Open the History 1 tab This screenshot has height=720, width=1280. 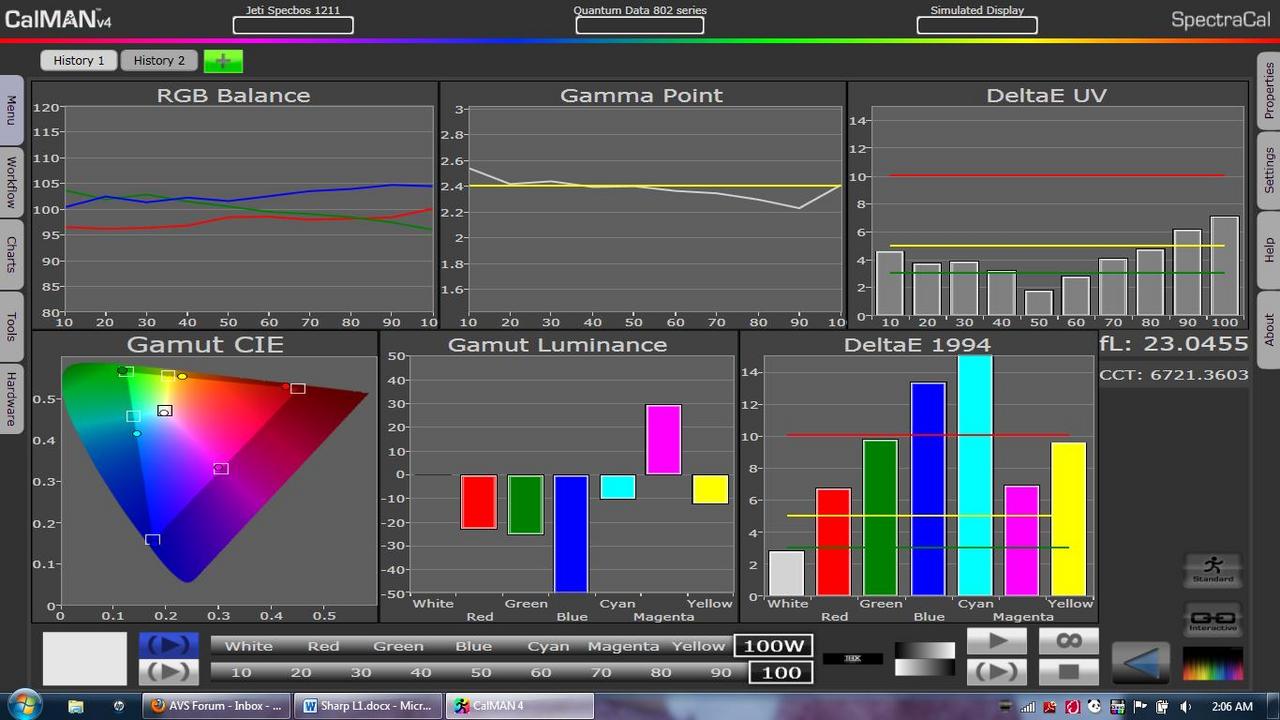tap(79, 60)
